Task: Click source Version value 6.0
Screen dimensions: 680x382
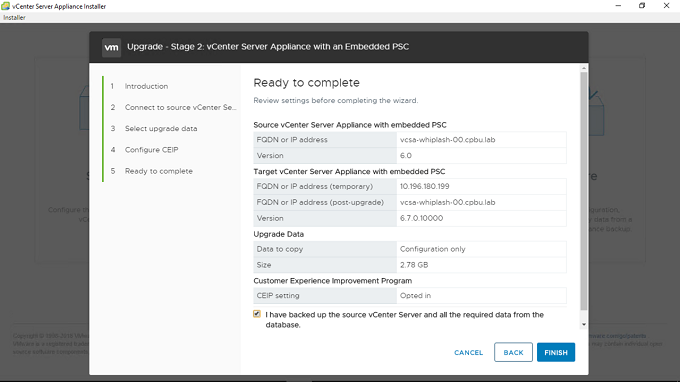Action: point(405,156)
